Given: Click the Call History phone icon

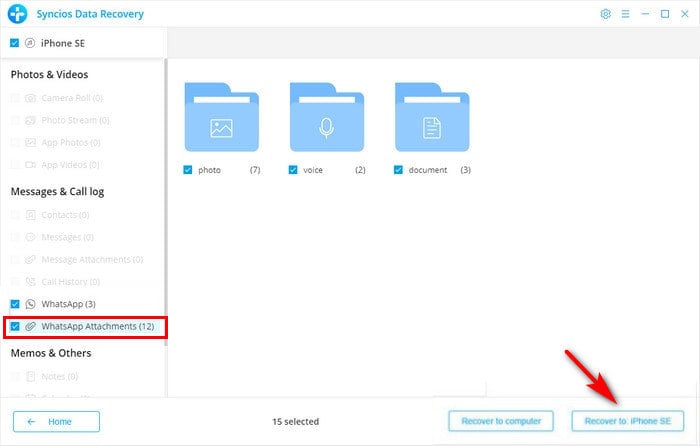Looking at the screenshot, I should 30,282.
